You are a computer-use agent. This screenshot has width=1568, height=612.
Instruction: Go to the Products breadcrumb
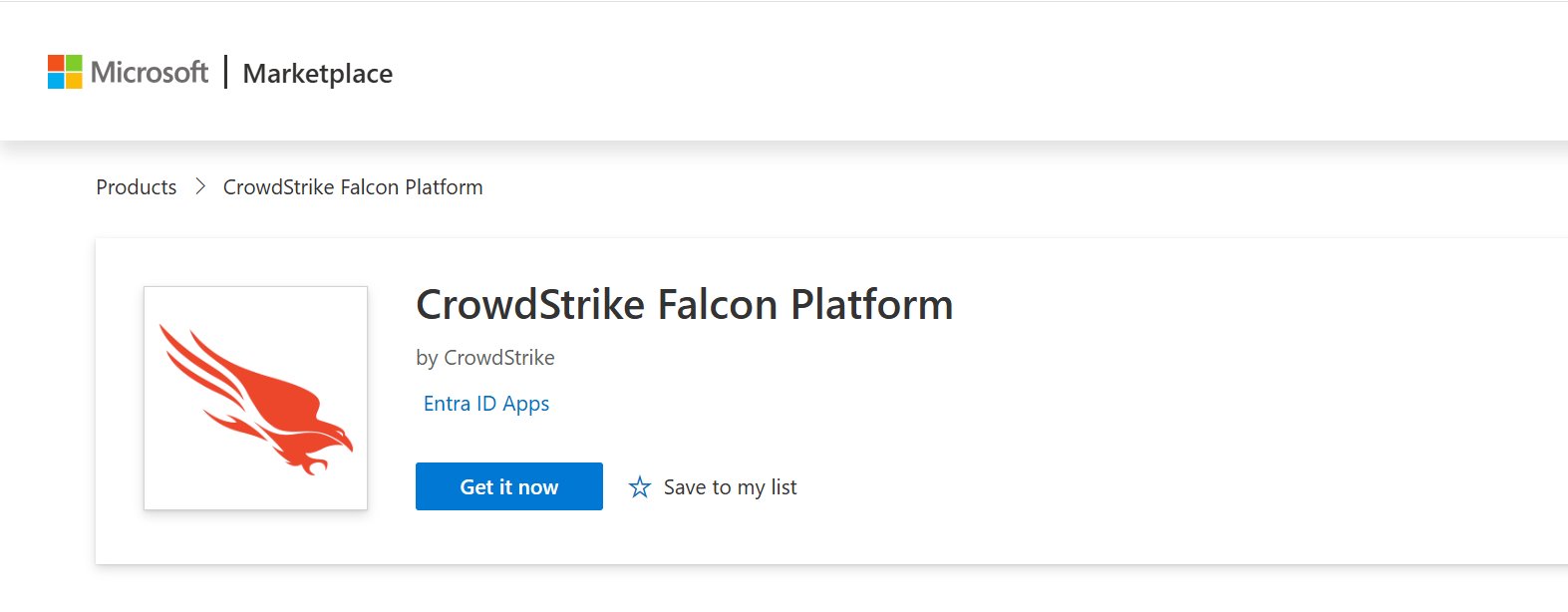pos(137,187)
